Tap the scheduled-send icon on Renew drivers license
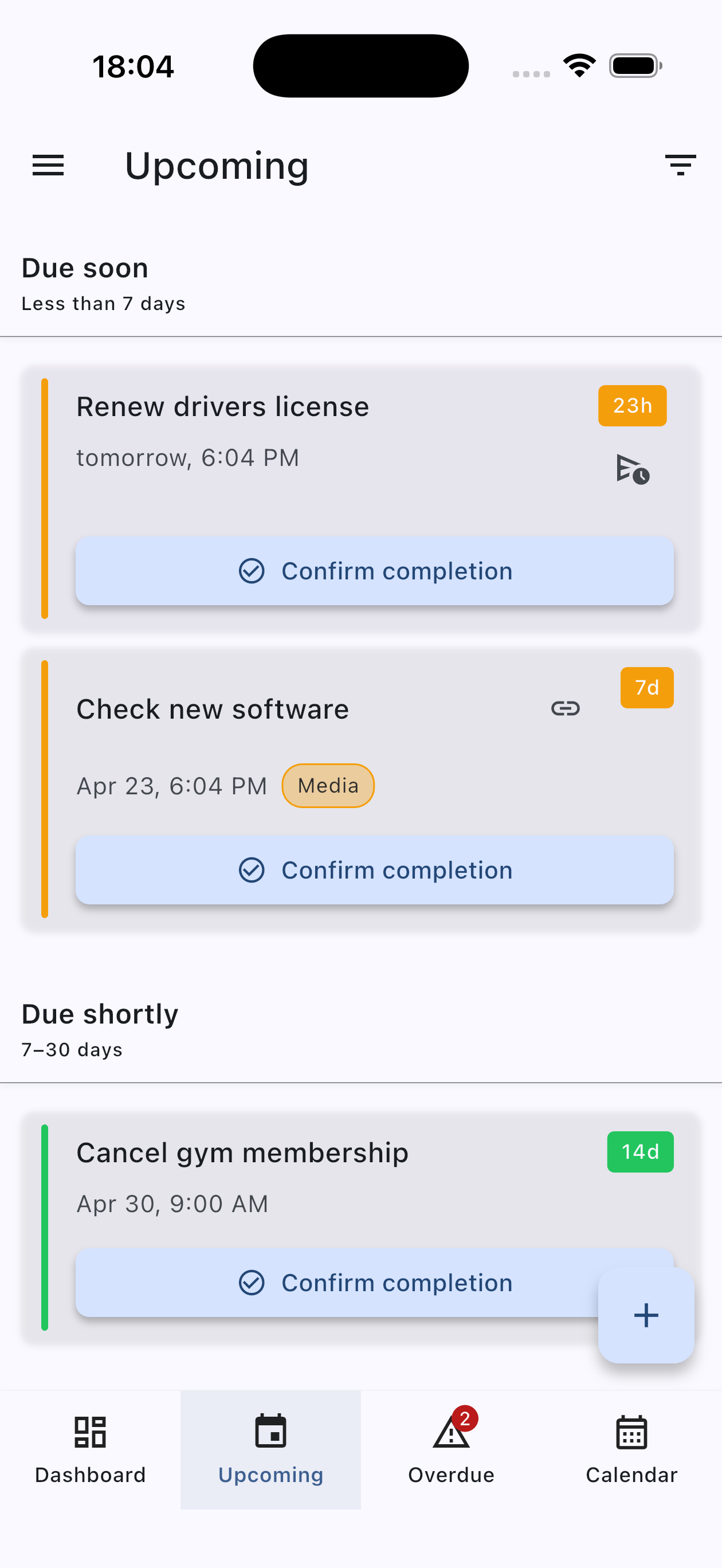 tap(633, 469)
